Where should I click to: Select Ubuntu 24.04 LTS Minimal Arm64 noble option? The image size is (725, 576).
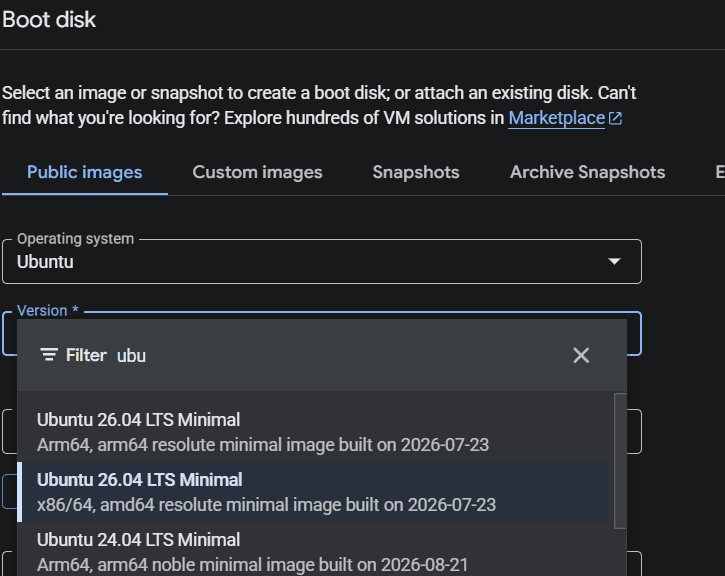[312, 551]
